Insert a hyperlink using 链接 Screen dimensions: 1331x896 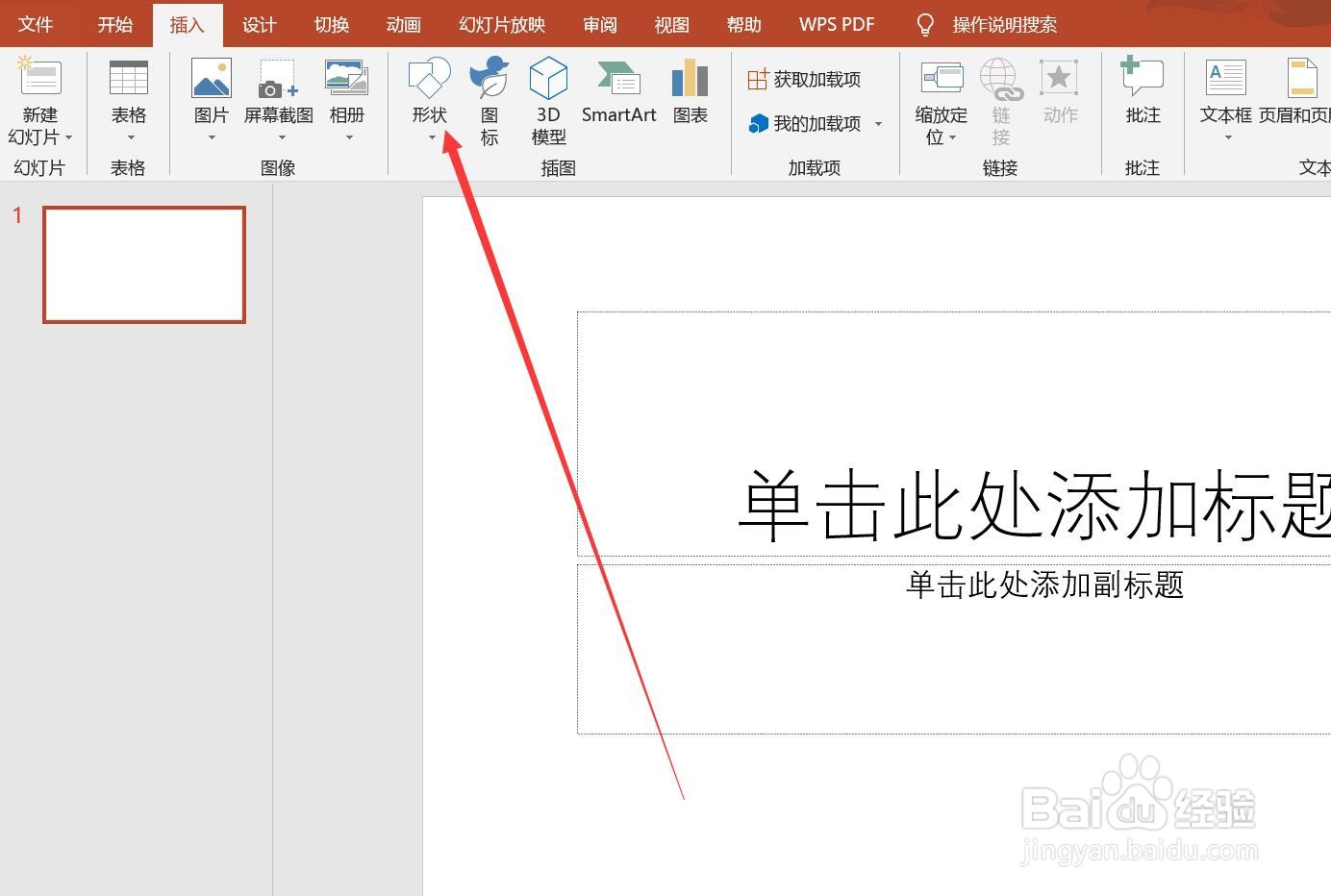(x=1000, y=101)
